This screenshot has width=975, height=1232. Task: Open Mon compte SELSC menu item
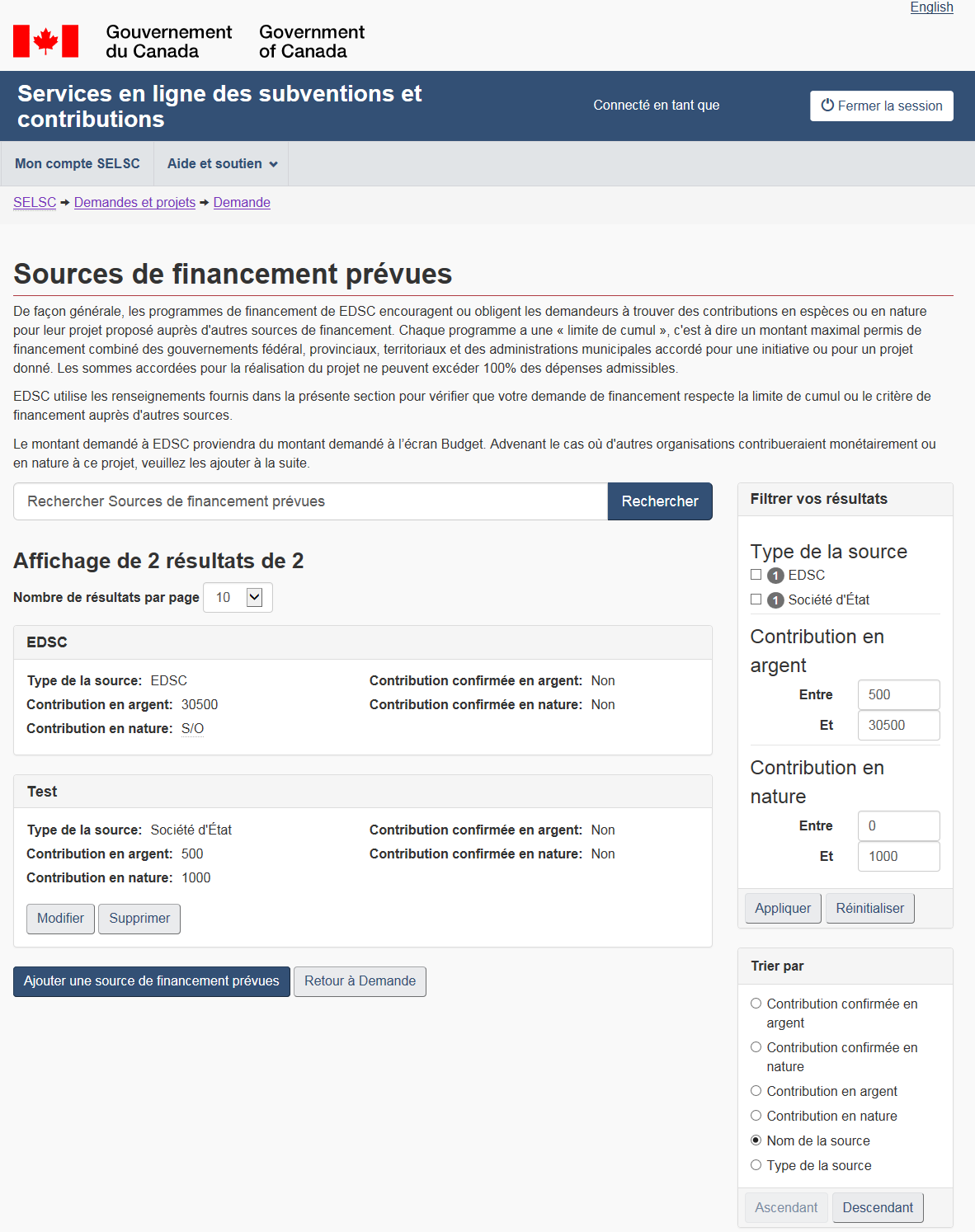78,163
